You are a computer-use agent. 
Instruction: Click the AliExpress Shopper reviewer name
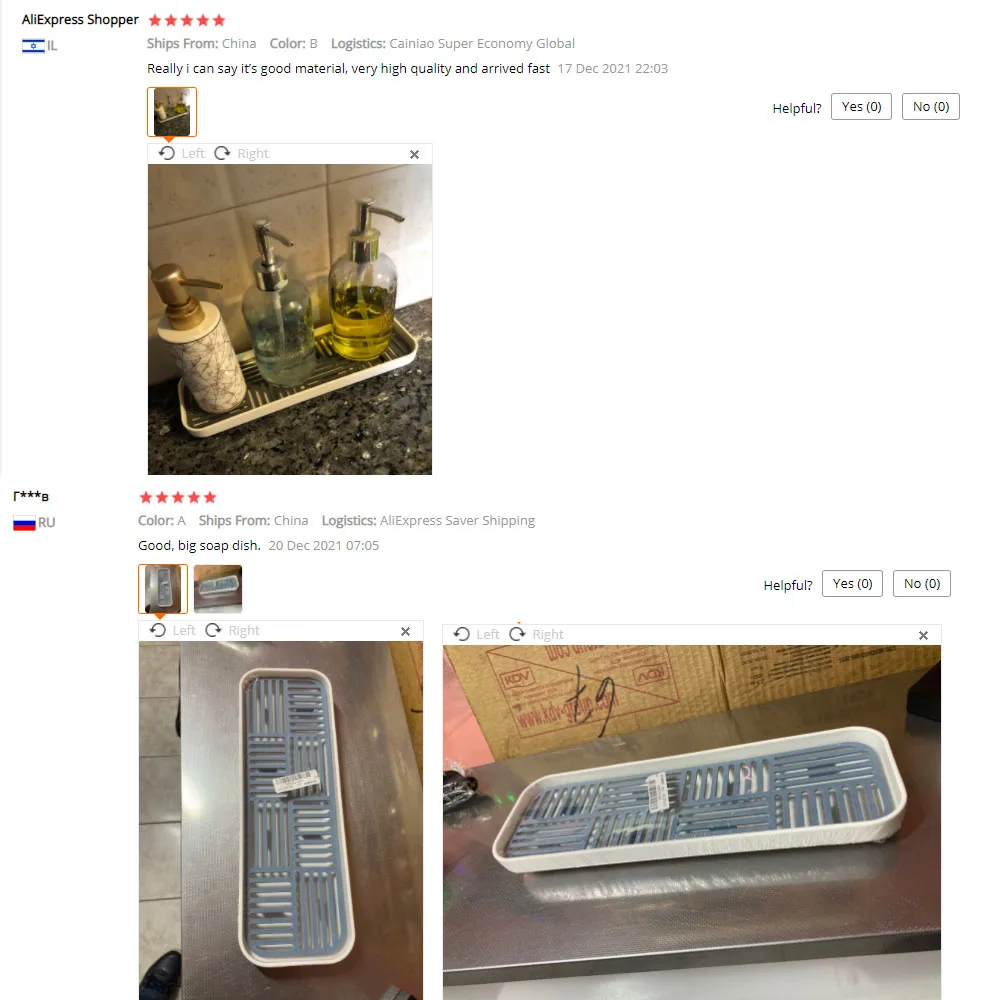(x=80, y=20)
